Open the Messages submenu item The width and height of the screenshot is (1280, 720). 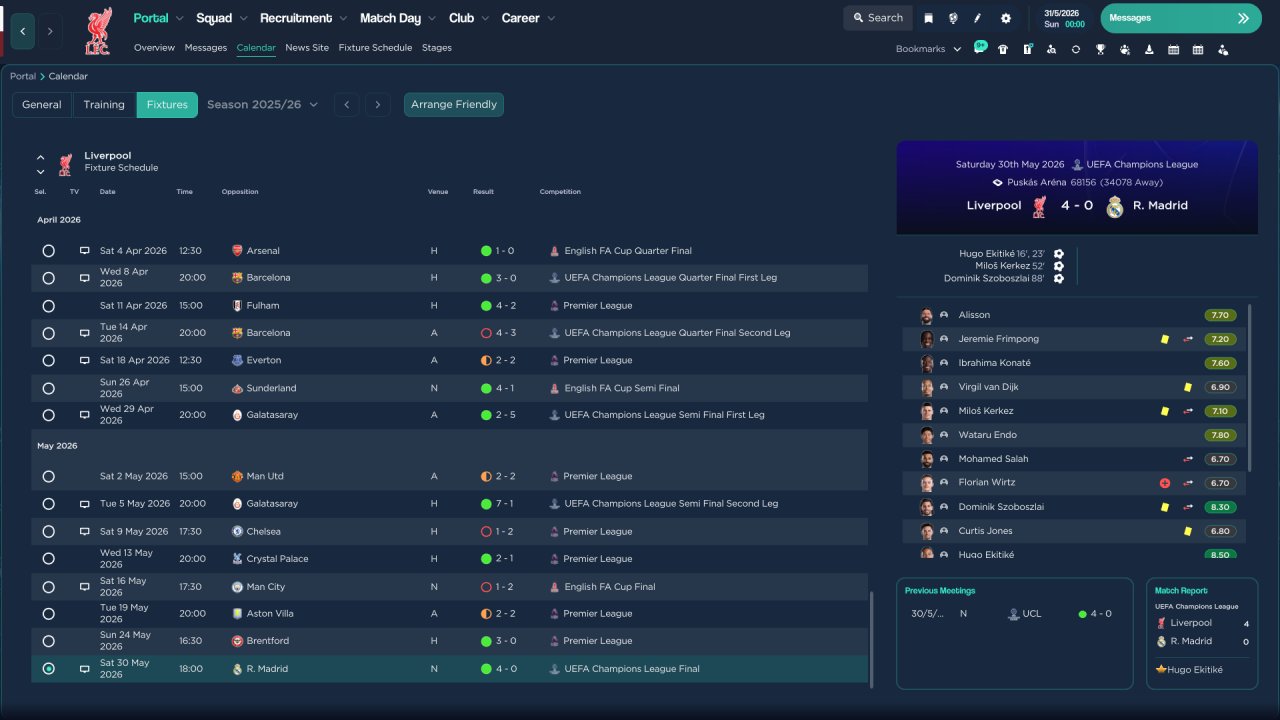(x=206, y=48)
